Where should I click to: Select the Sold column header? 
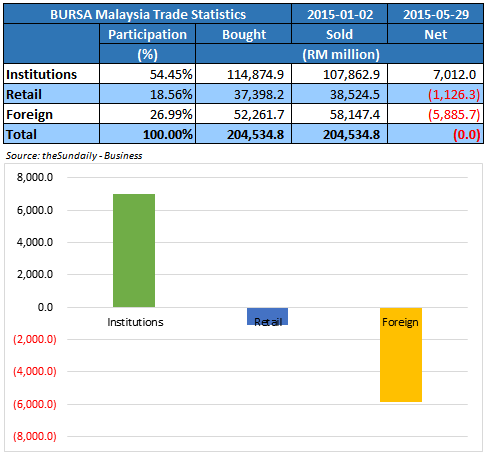tap(339, 34)
